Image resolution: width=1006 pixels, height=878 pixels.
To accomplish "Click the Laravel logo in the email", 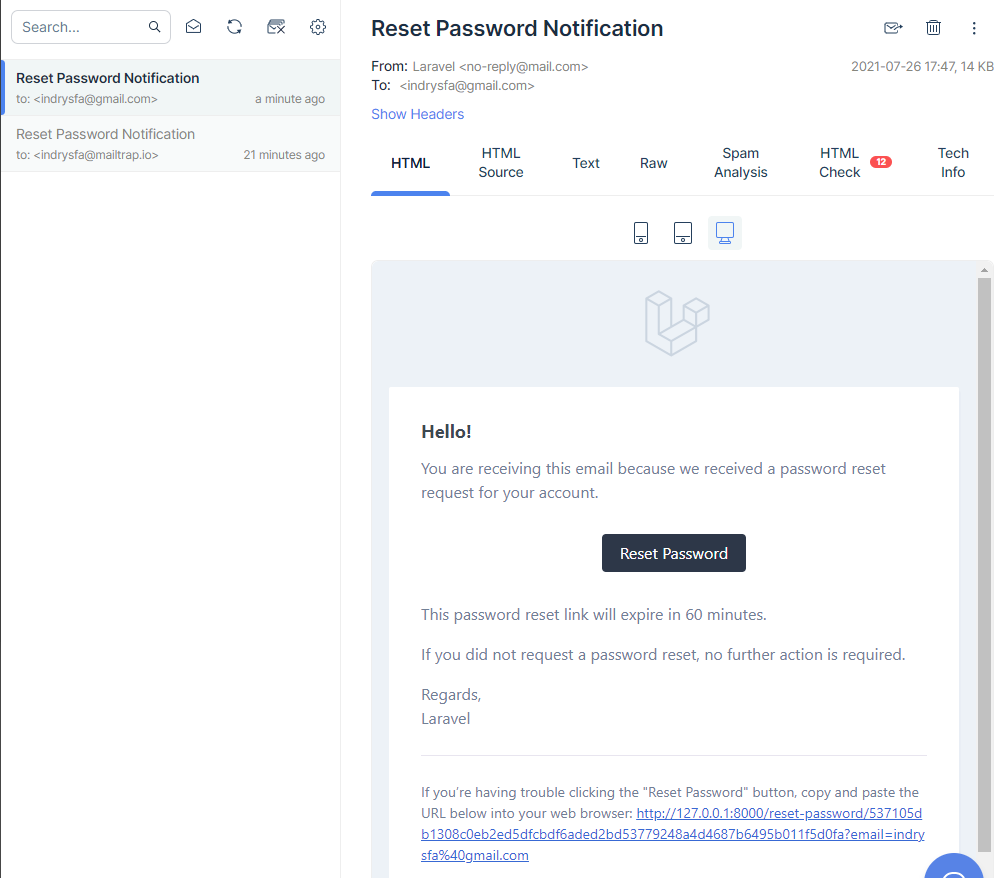I will click(676, 322).
